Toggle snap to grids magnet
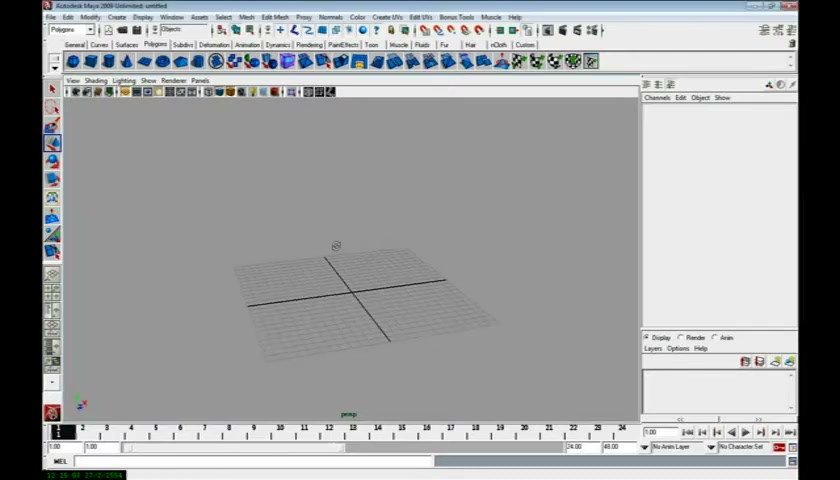The width and height of the screenshot is (840, 480). [425, 30]
